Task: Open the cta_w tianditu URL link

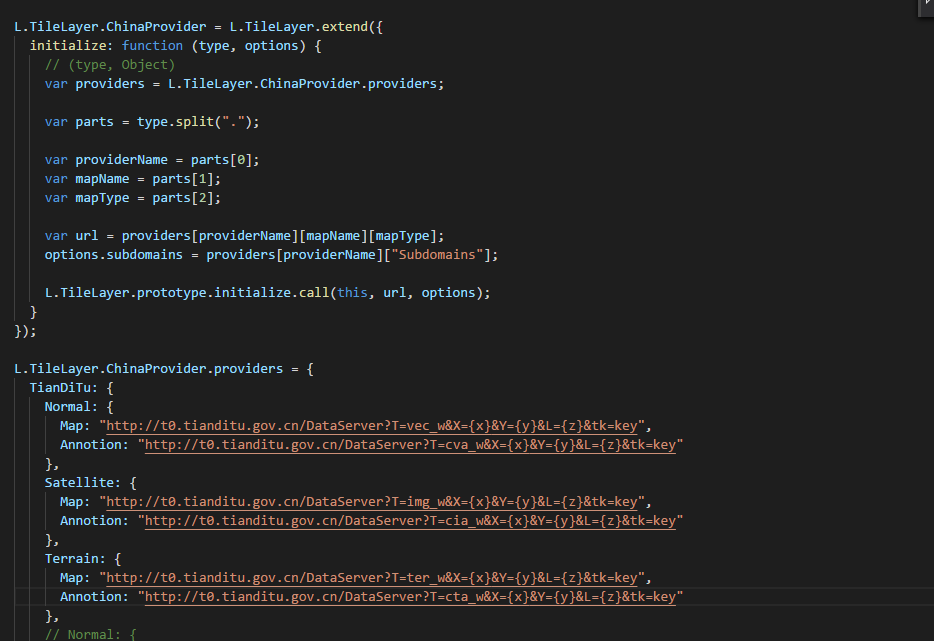Action: coord(410,597)
